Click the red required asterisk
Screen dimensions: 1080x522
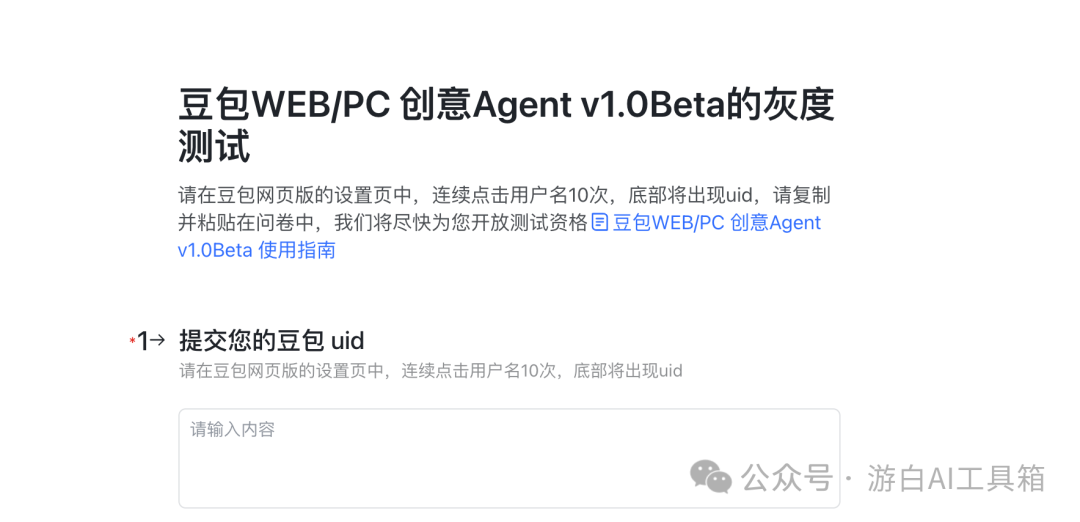(132, 340)
